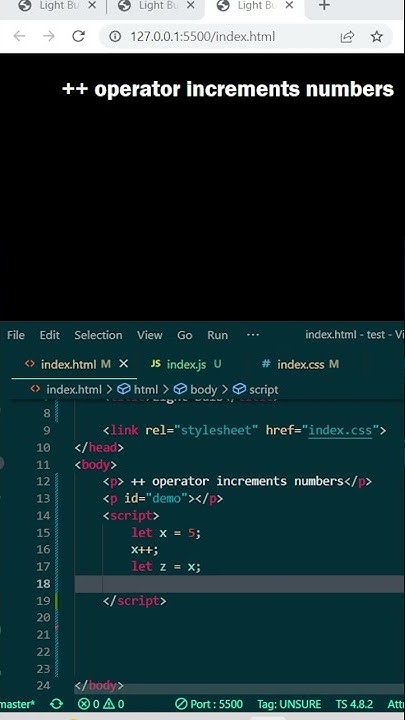The width and height of the screenshot is (405, 720).
Task: Click Port : 5500 live server status
Action: click(209, 704)
